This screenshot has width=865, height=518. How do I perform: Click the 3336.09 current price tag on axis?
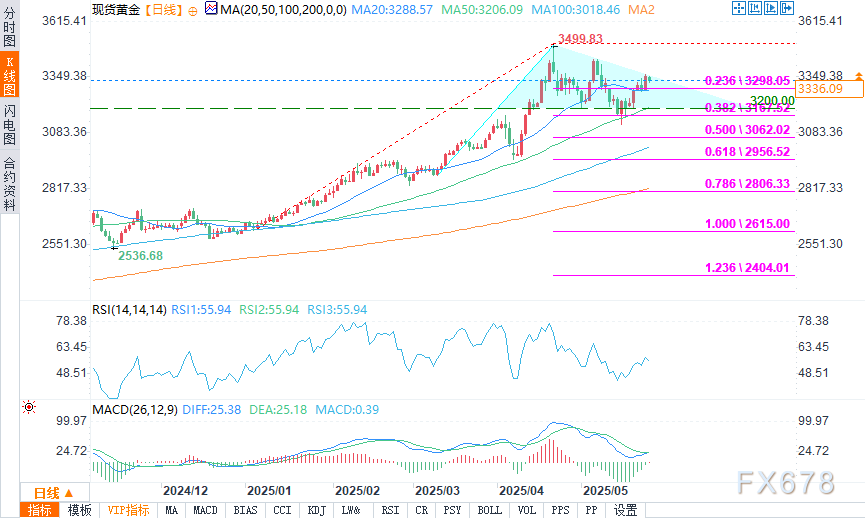tap(816, 89)
